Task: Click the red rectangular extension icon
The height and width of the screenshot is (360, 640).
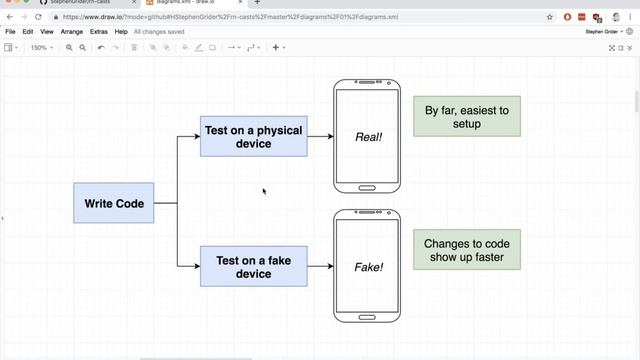Action: (582, 17)
